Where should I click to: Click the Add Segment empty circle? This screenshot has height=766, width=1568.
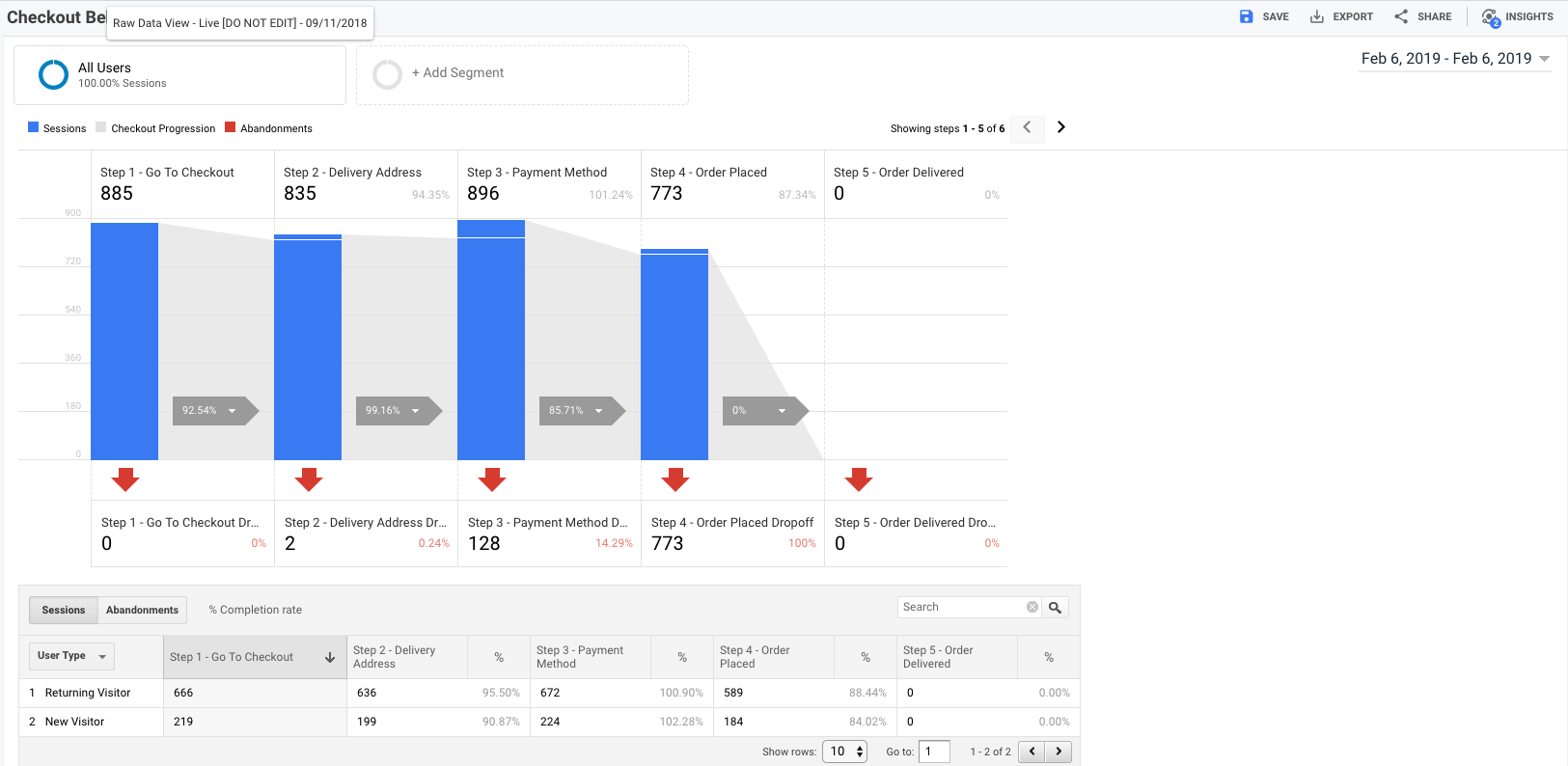(x=387, y=74)
